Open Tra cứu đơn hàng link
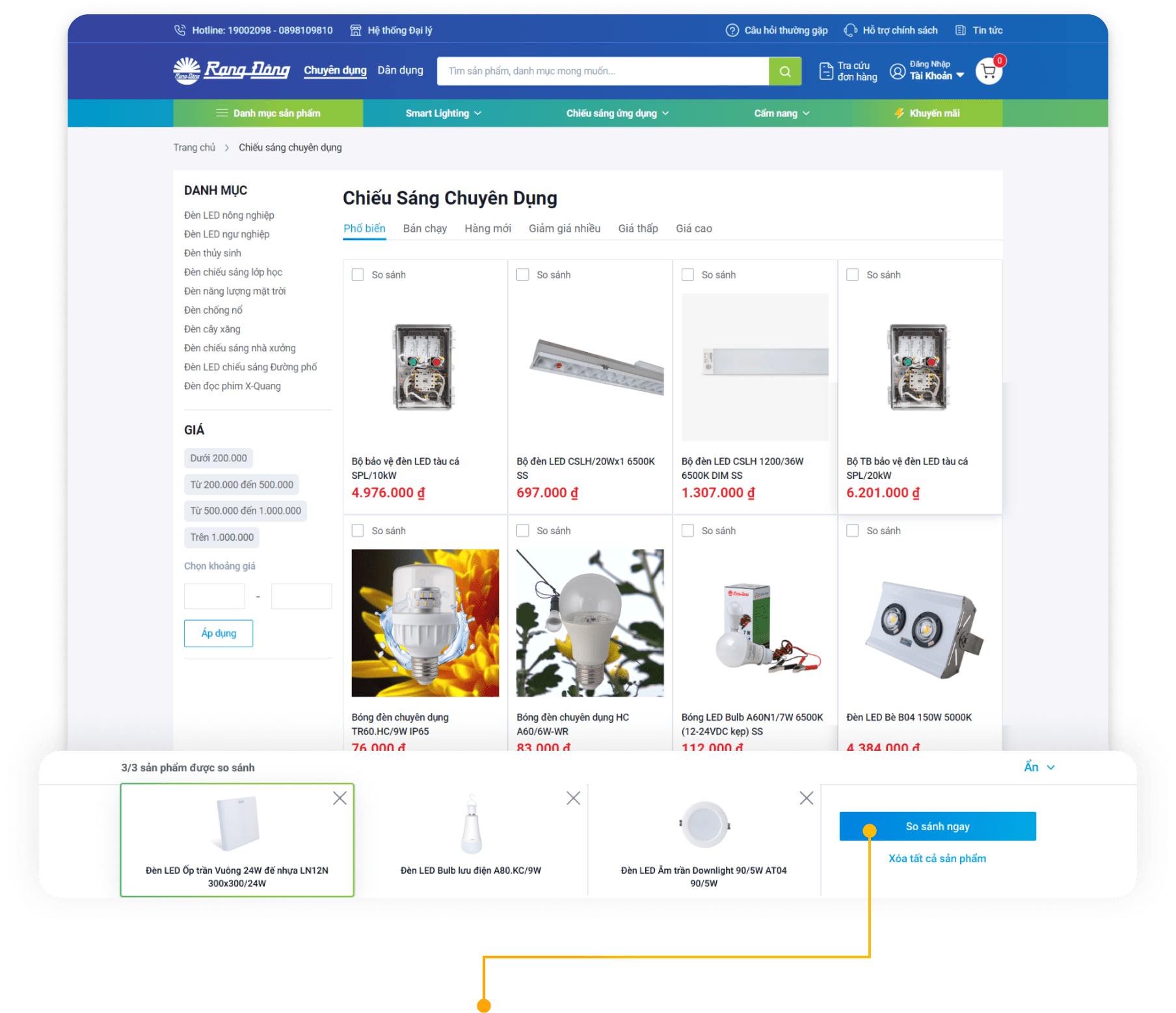1176x1013 pixels. click(848, 71)
